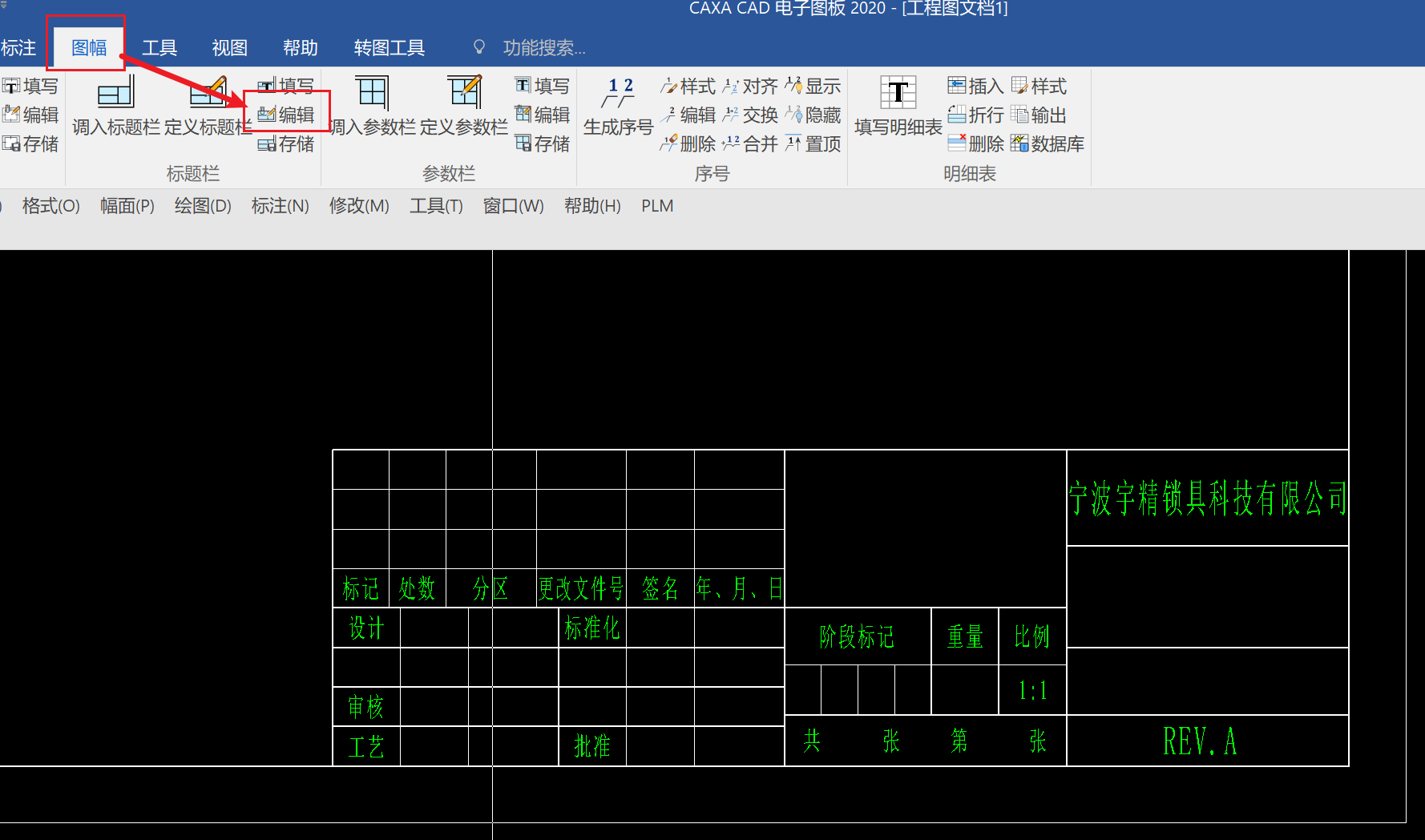Select the 签名 cell text
Image resolution: width=1425 pixels, height=840 pixels.
coord(660,589)
